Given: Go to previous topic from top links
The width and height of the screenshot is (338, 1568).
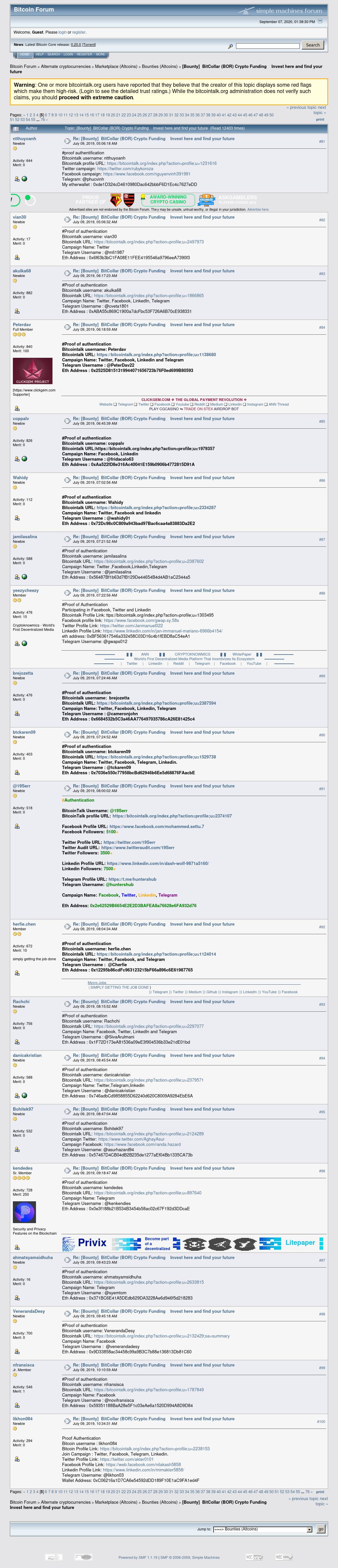Looking at the screenshot, I should coord(301,108).
